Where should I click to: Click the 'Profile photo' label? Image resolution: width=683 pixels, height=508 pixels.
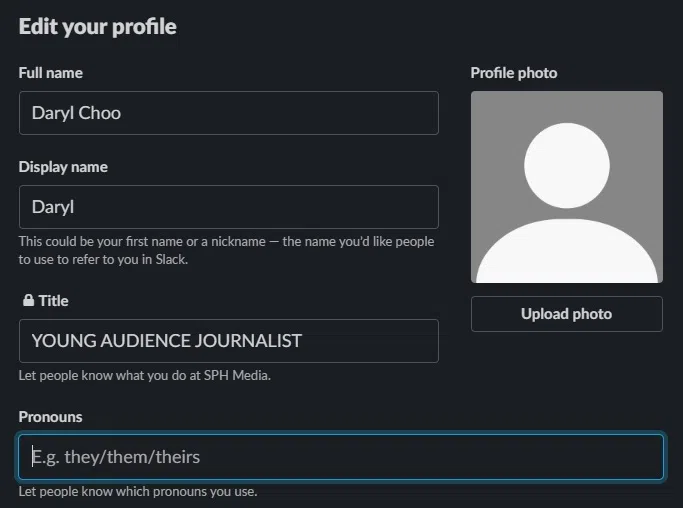pos(514,73)
